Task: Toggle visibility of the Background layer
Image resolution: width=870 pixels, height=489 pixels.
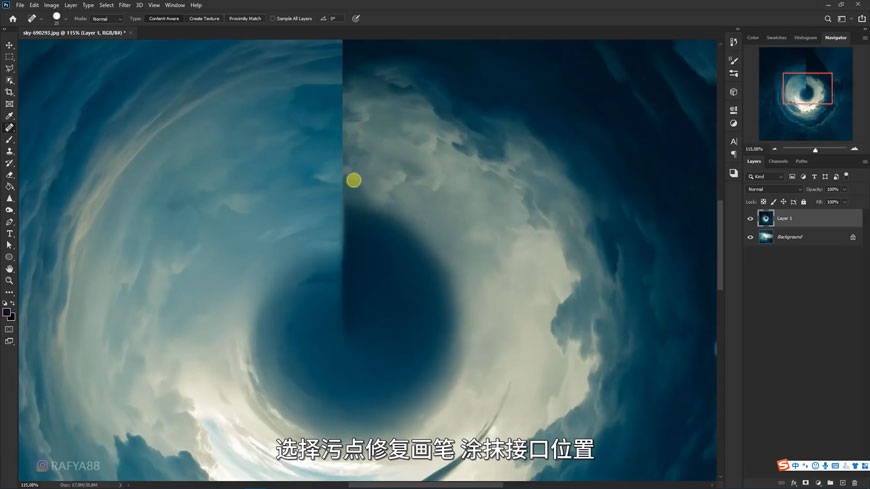Action: (x=750, y=237)
